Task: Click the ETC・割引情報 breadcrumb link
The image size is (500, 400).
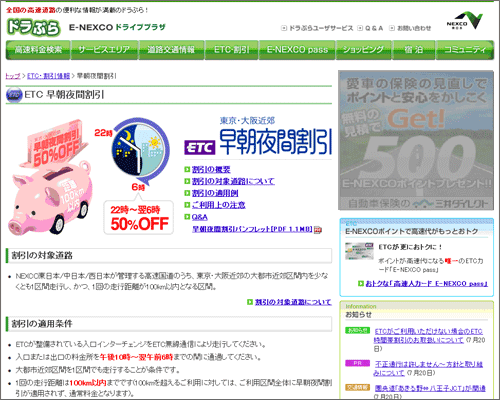Action: pos(49,76)
